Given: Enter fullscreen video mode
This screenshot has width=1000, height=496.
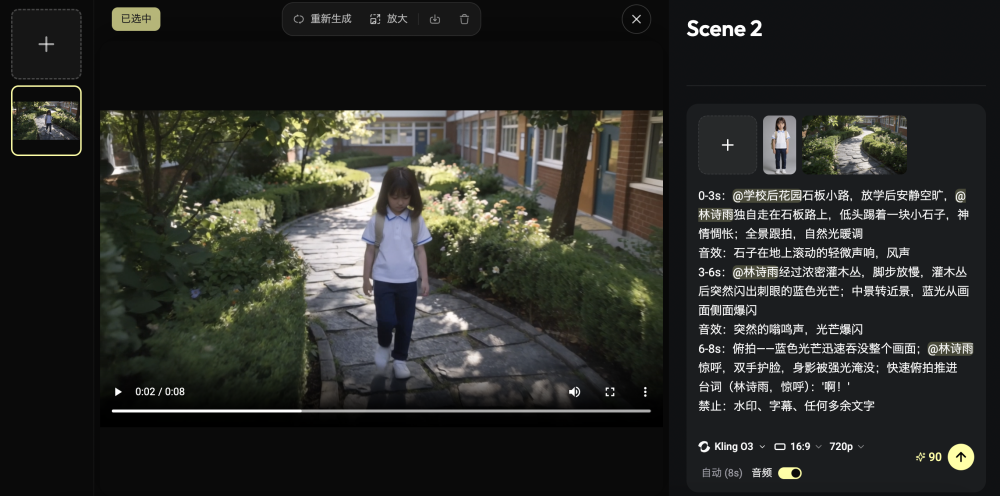Looking at the screenshot, I should click(x=610, y=391).
